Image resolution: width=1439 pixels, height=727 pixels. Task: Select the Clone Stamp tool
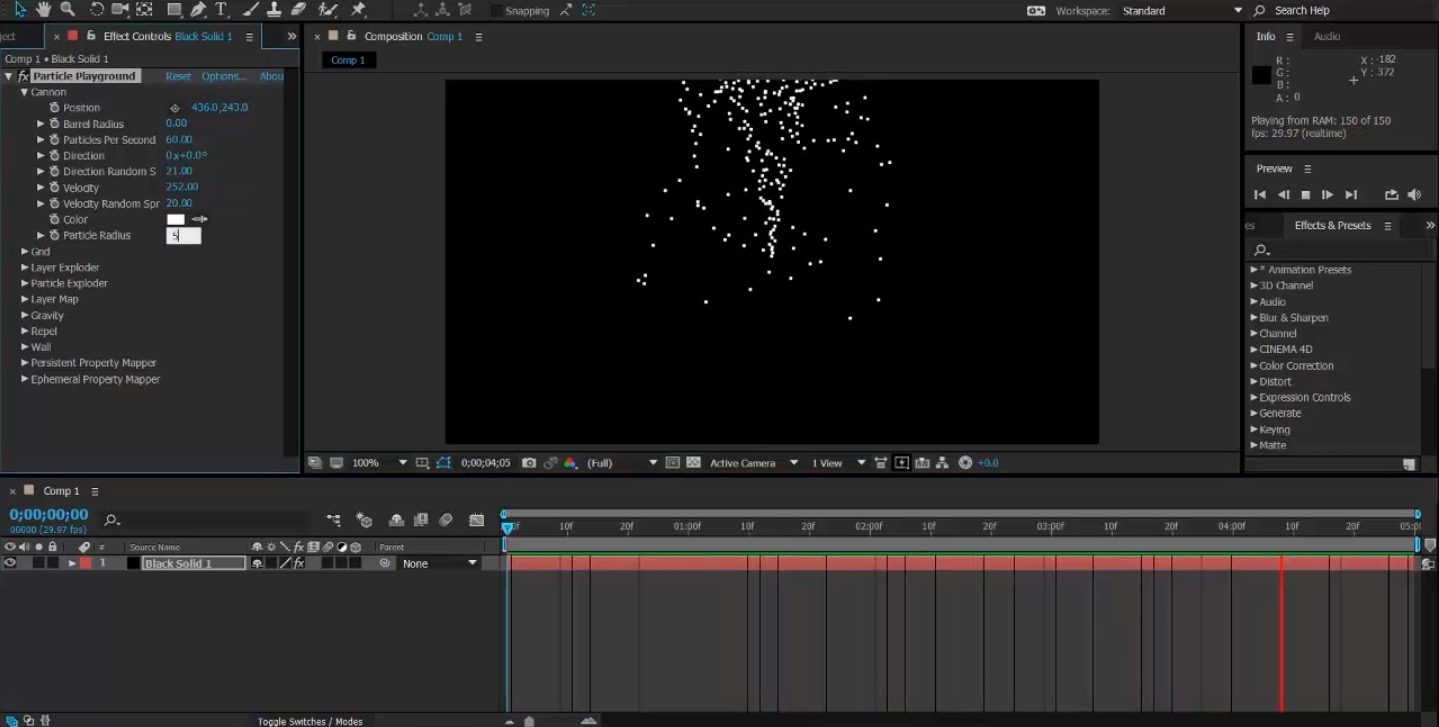pyautogui.click(x=274, y=9)
